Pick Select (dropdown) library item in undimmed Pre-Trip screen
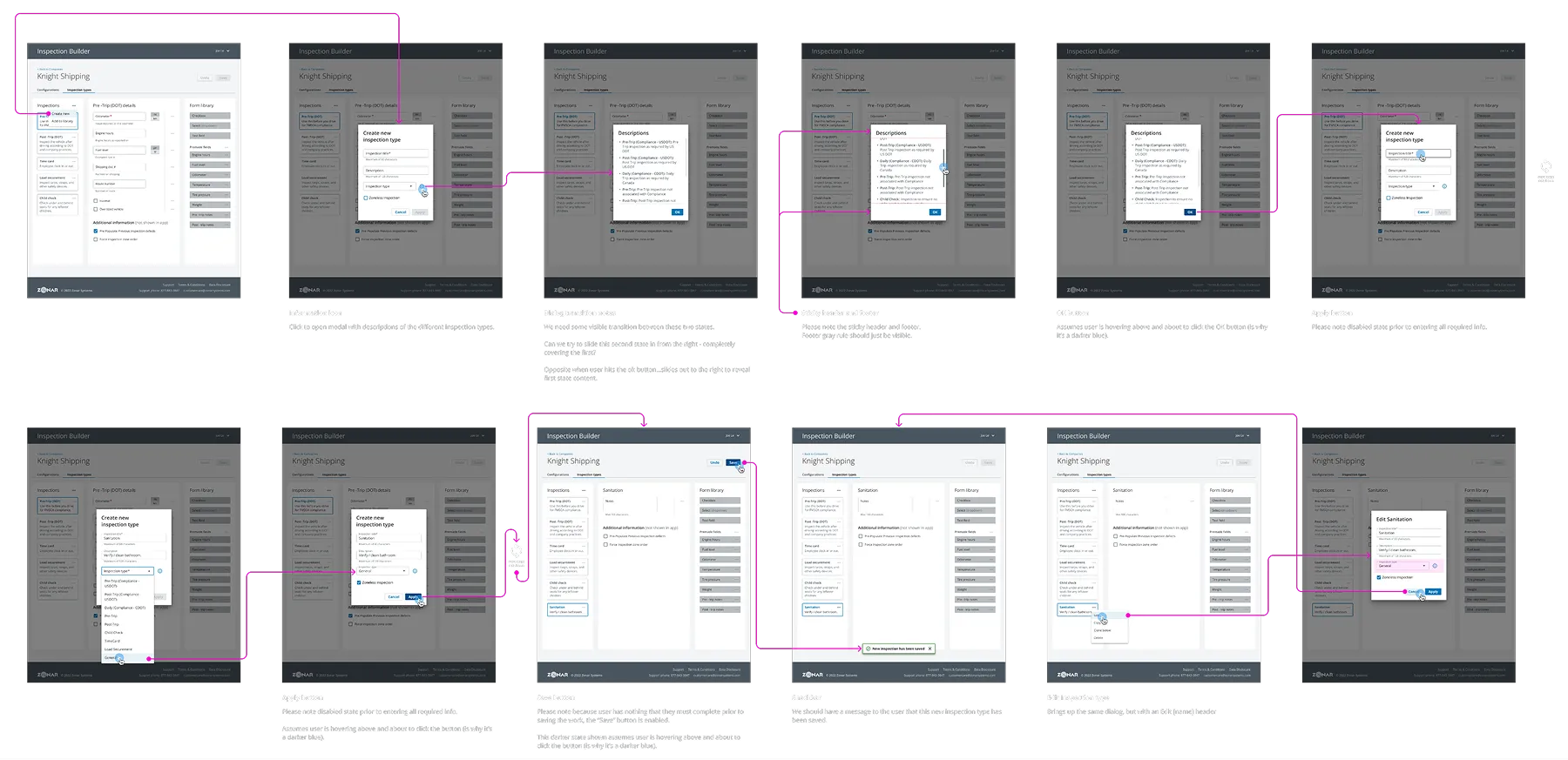 point(210,125)
